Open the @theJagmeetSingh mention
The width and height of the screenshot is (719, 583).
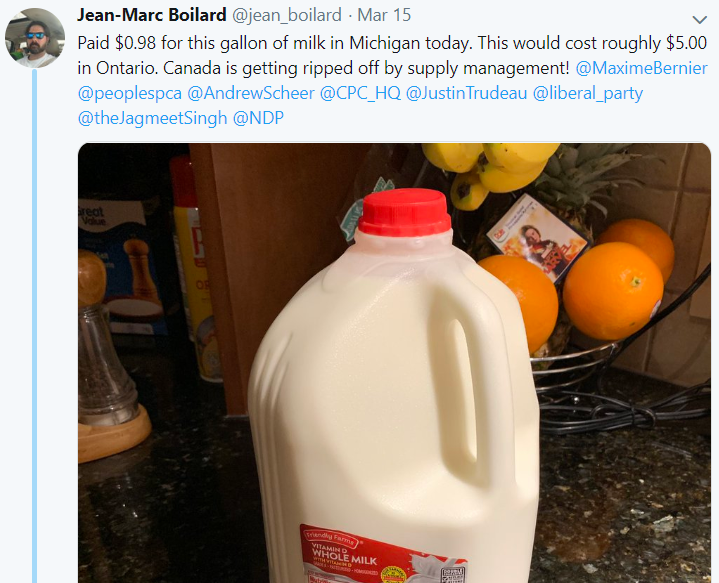pos(151,118)
